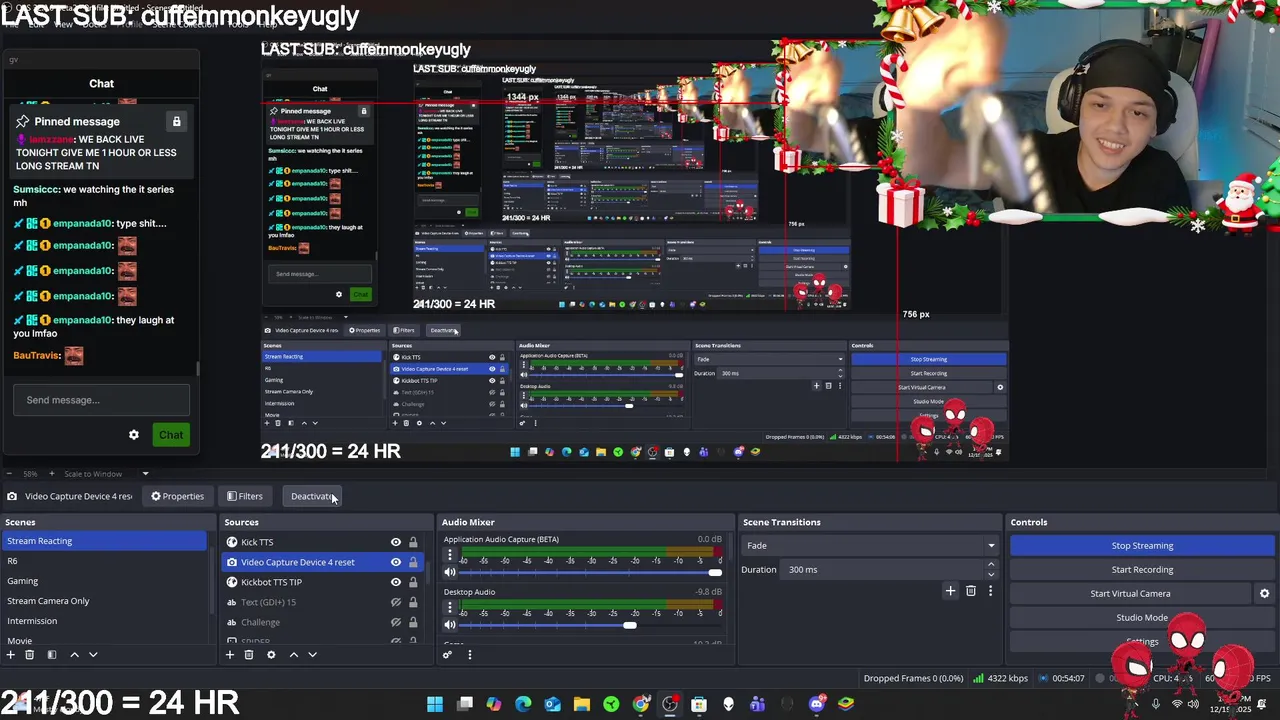Toggle lock on Challenge source
The width and height of the screenshot is (1280, 720).
(x=413, y=622)
